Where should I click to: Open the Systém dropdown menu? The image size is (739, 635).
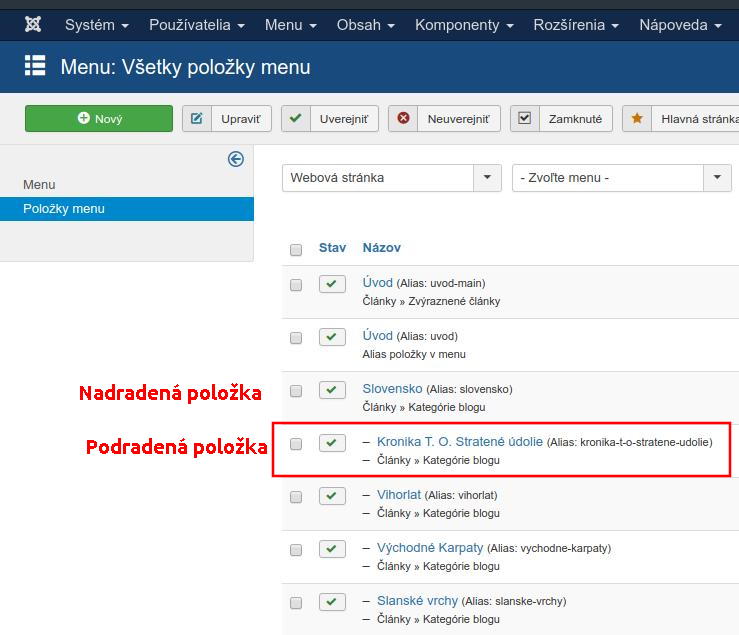coord(96,24)
